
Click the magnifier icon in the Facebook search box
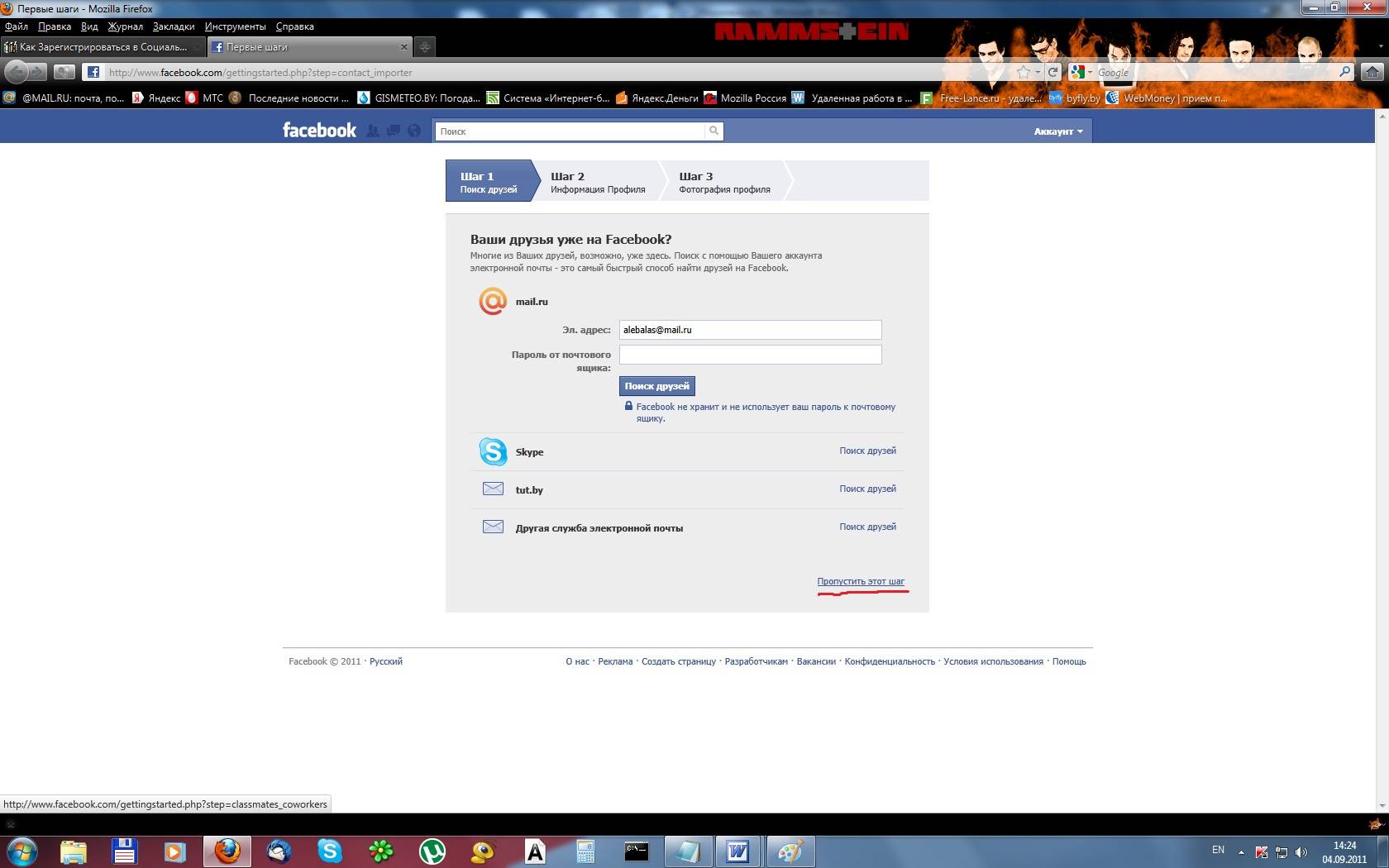point(714,131)
